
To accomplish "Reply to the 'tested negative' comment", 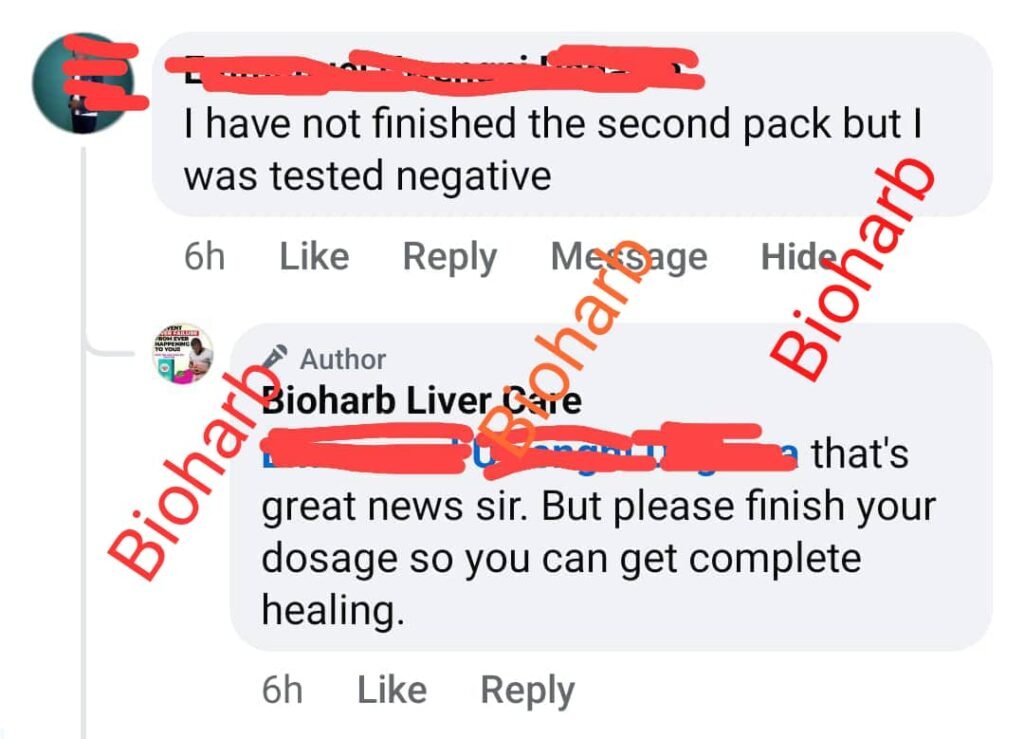I will pyautogui.click(x=450, y=257).
